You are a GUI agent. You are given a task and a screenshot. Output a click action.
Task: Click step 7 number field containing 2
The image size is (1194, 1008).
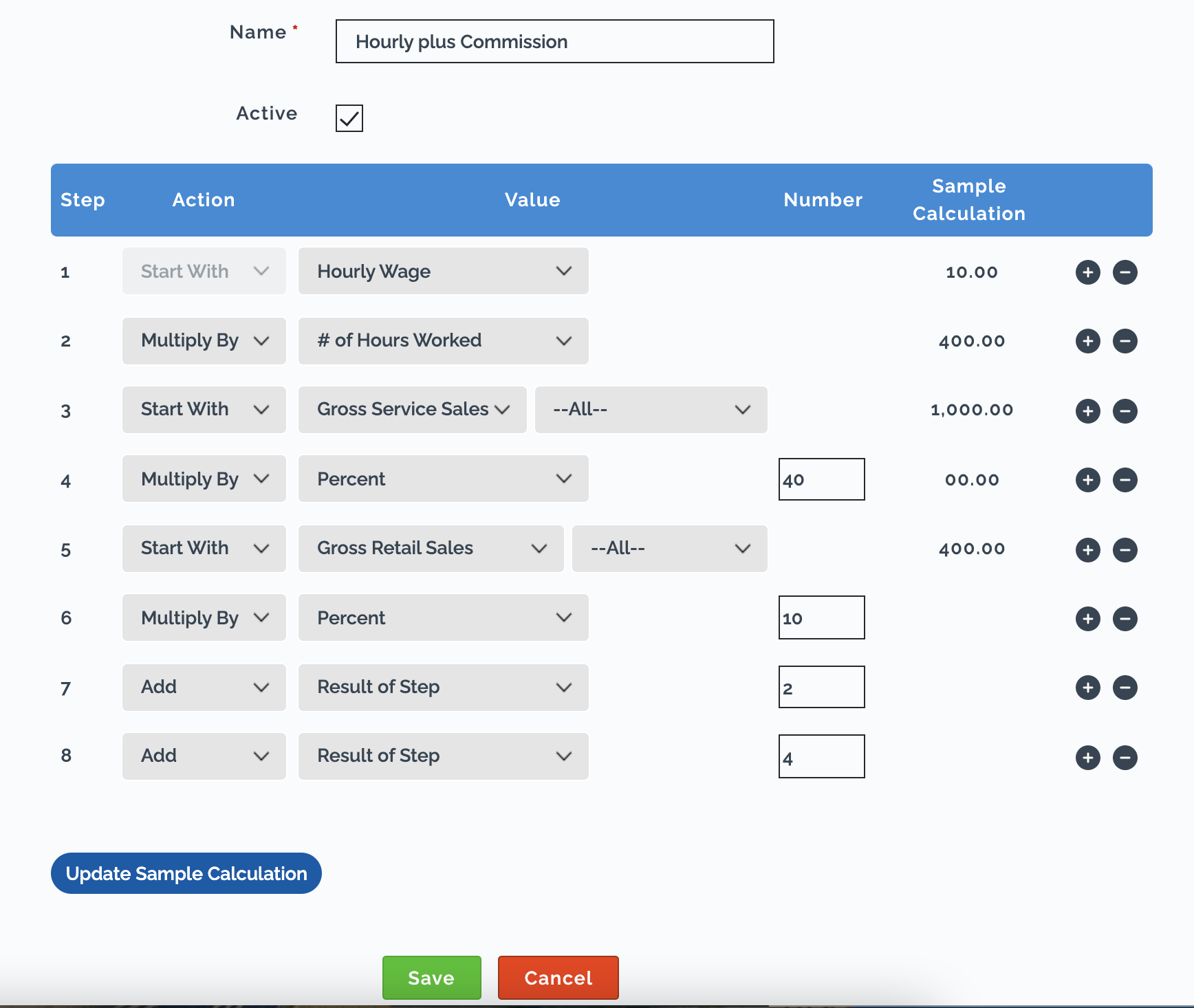[x=822, y=687]
